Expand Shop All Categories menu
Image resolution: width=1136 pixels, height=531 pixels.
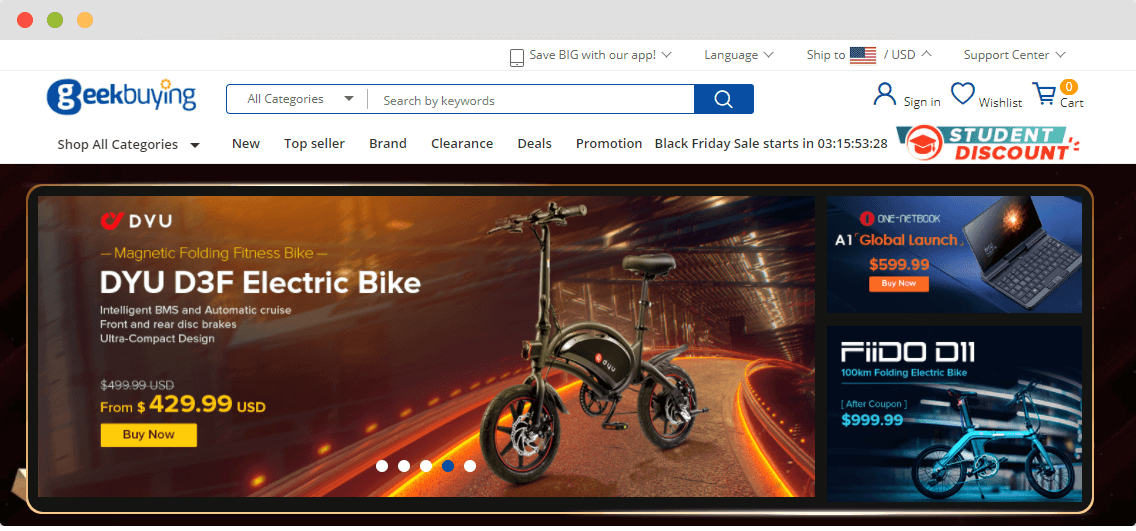click(x=128, y=144)
